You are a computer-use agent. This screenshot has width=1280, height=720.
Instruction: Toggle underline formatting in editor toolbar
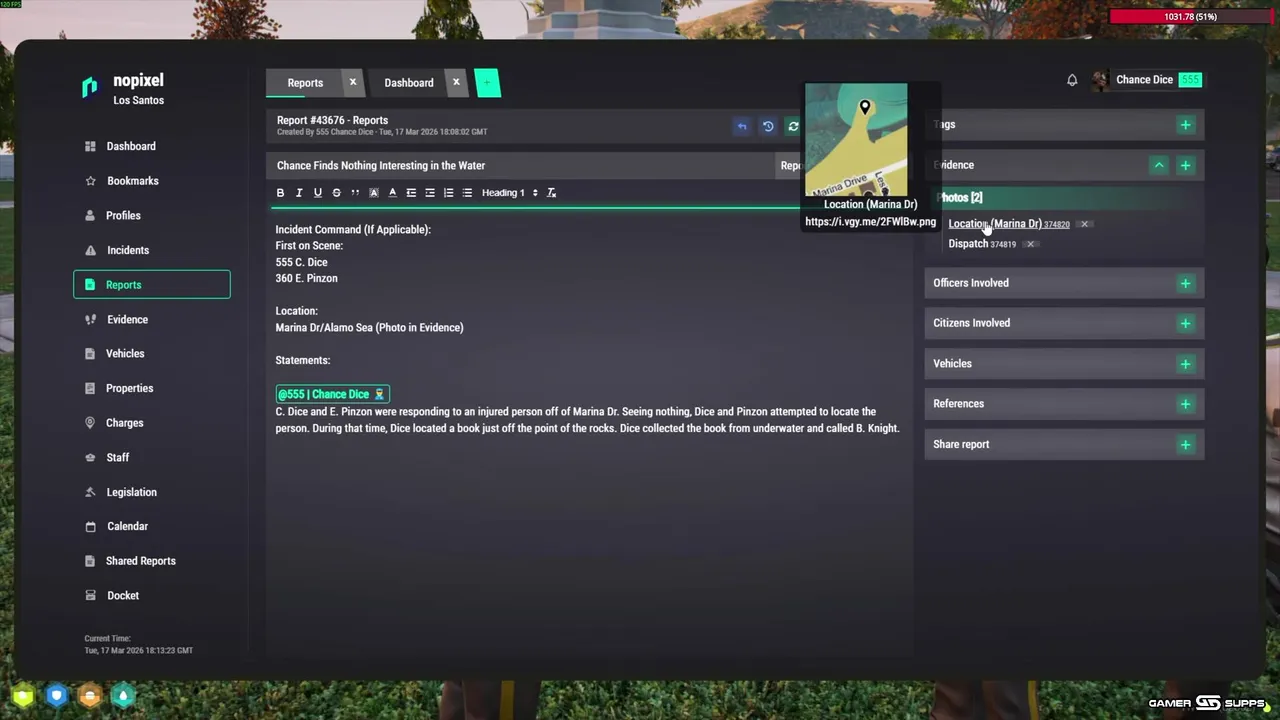pyautogui.click(x=318, y=193)
